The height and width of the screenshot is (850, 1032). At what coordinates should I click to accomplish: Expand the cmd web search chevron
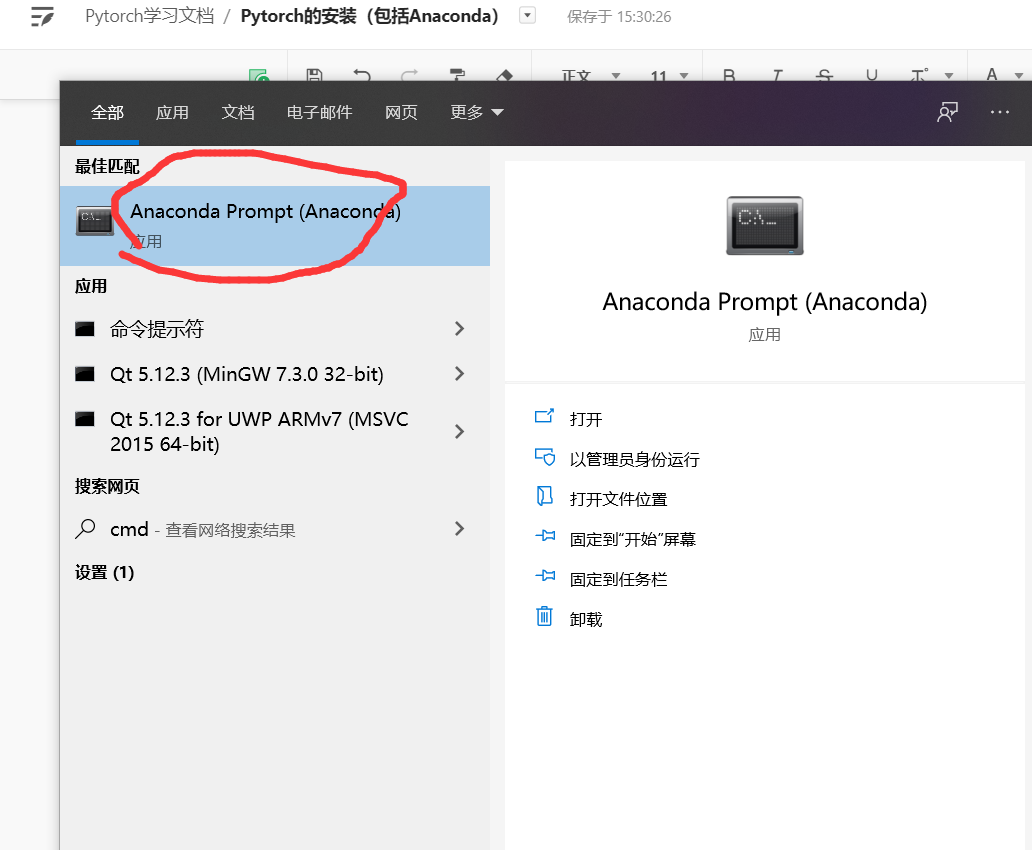[x=459, y=529]
